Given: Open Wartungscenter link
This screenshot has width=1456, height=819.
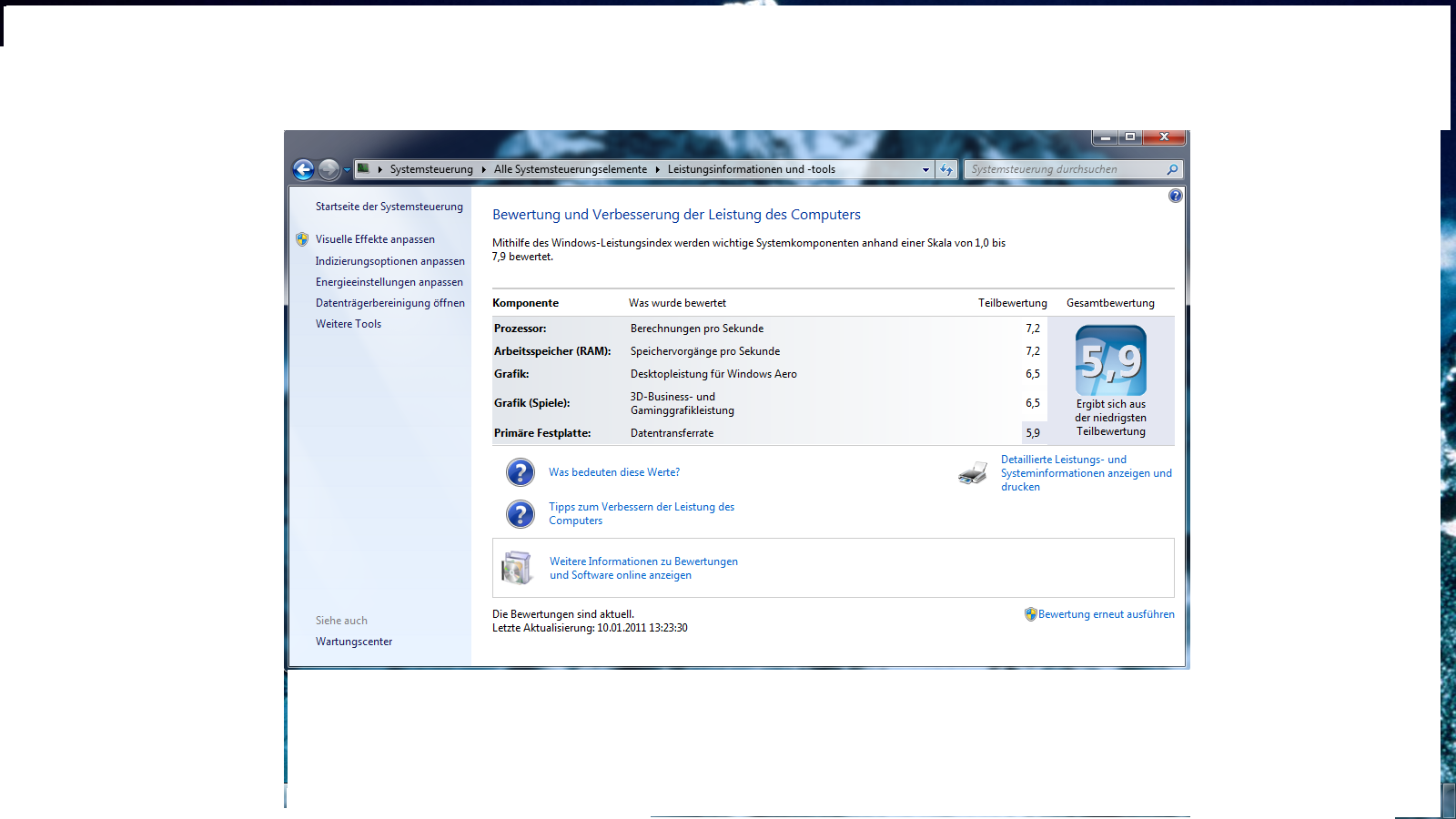Looking at the screenshot, I should 354,642.
